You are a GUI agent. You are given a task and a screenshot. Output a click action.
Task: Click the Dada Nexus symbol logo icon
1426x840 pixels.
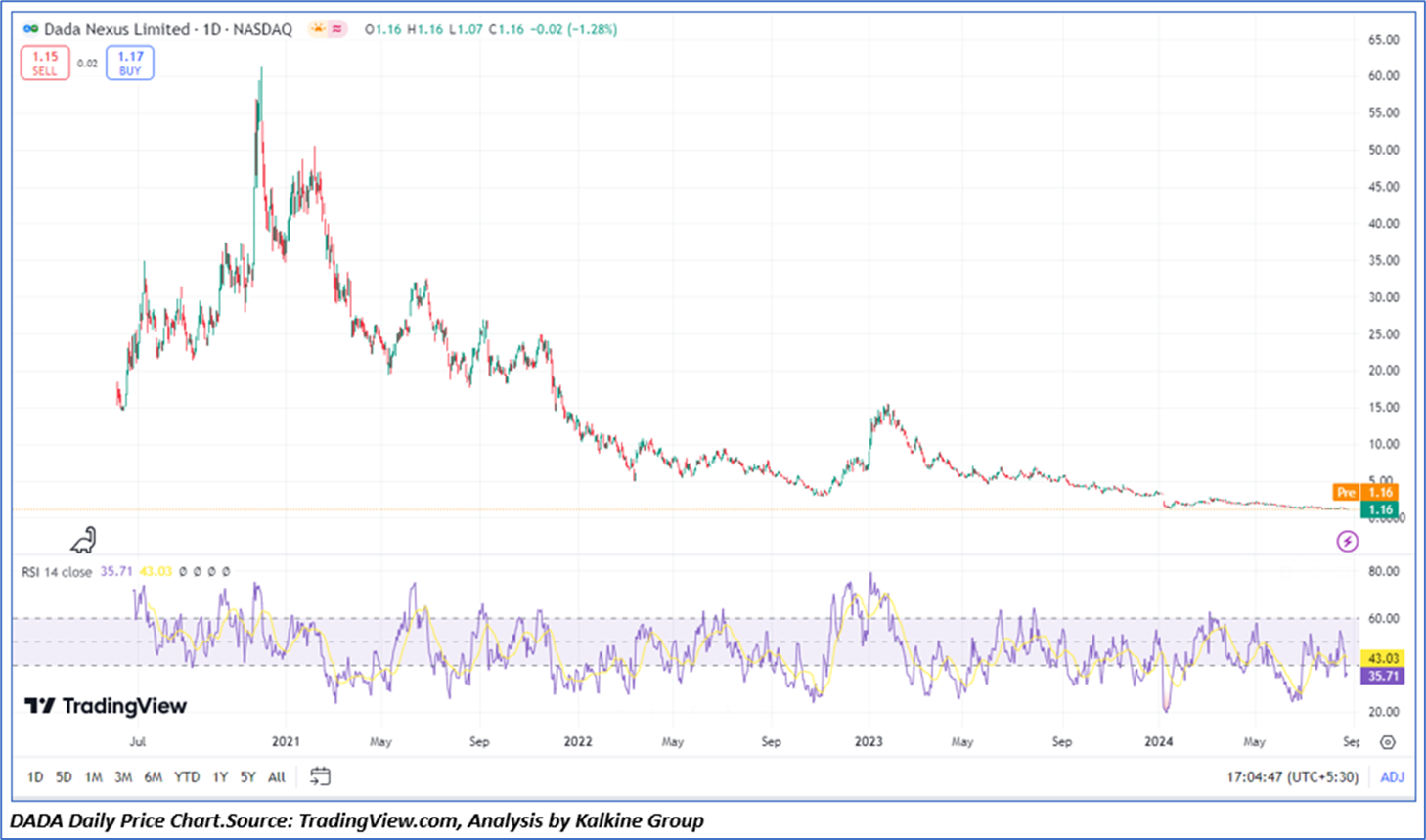[x=30, y=29]
